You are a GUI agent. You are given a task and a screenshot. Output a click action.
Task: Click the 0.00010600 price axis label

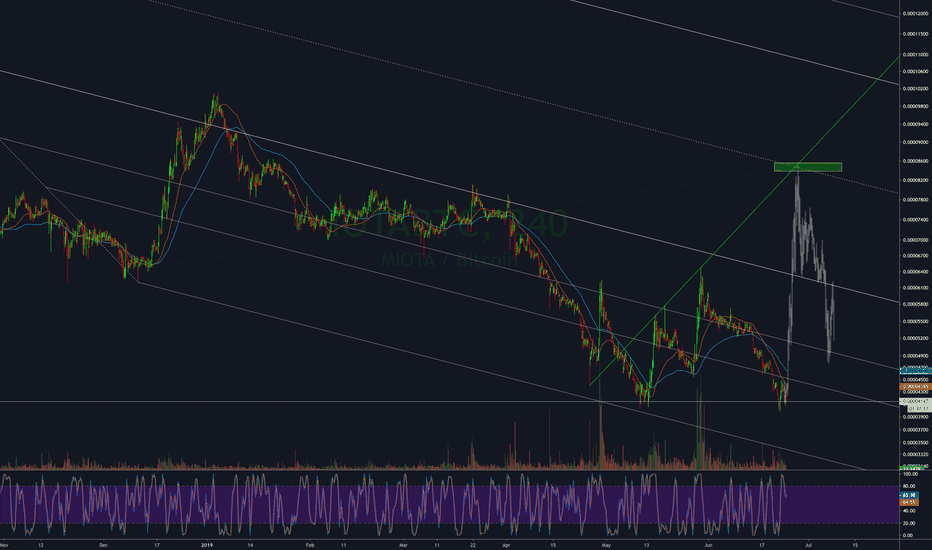[x=917, y=71]
